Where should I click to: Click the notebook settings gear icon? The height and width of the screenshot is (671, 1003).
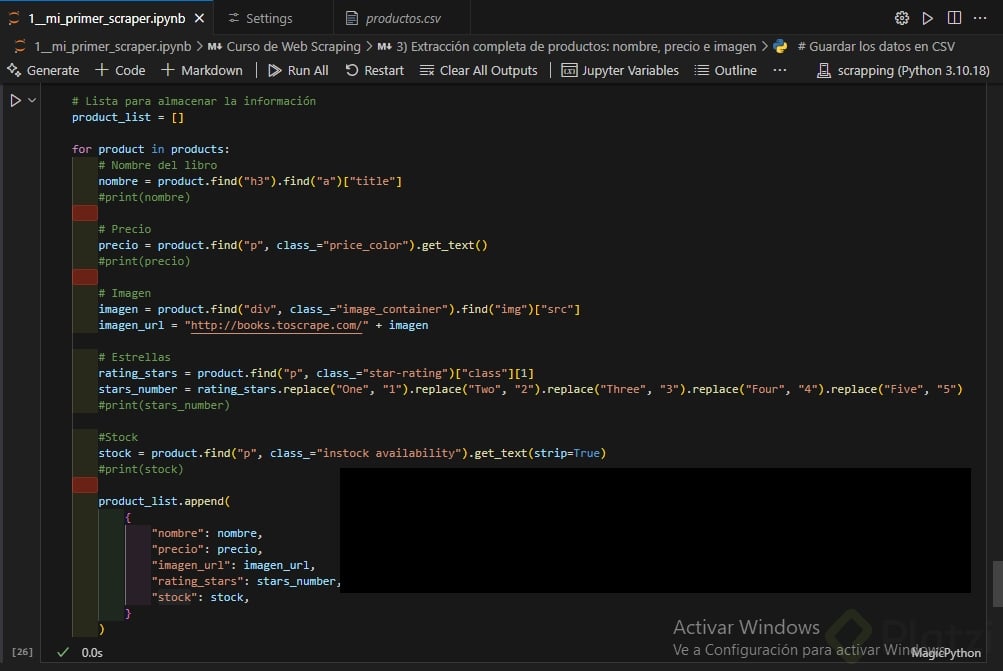click(901, 18)
